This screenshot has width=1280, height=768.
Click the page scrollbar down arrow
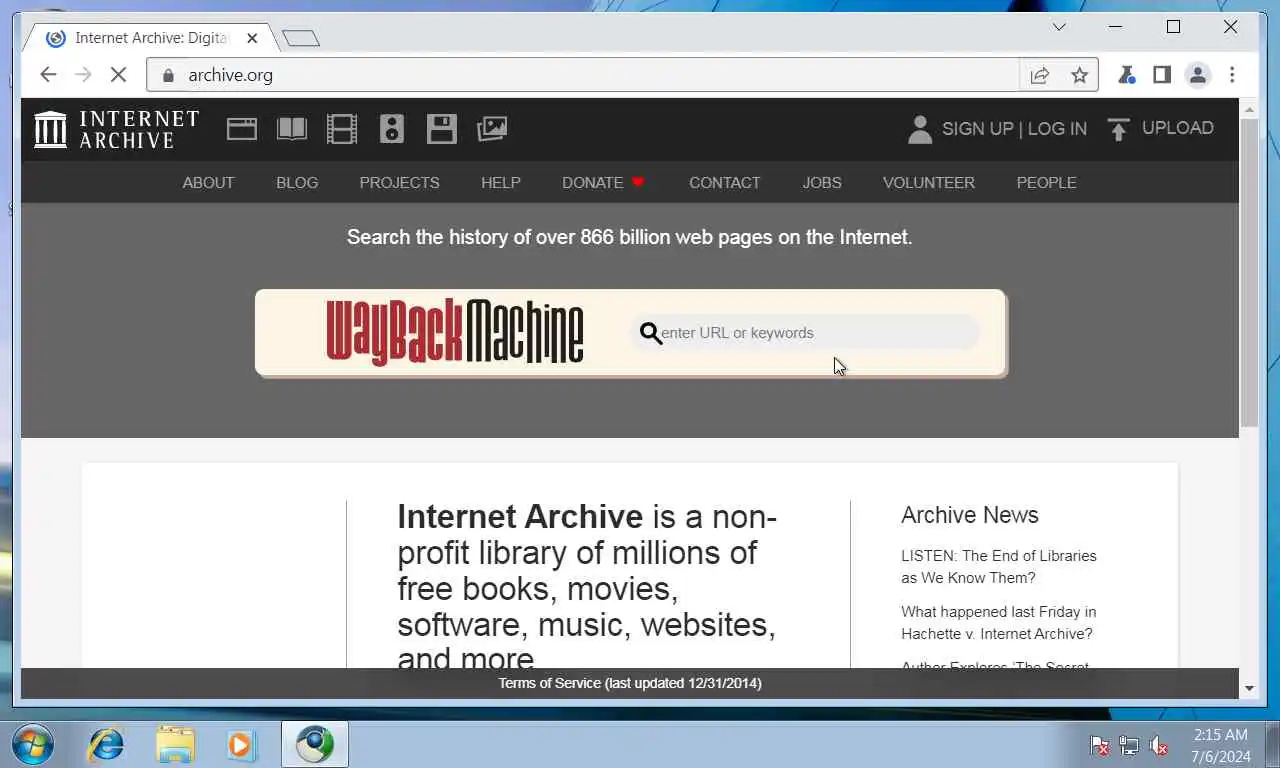pyautogui.click(x=1249, y=689)
